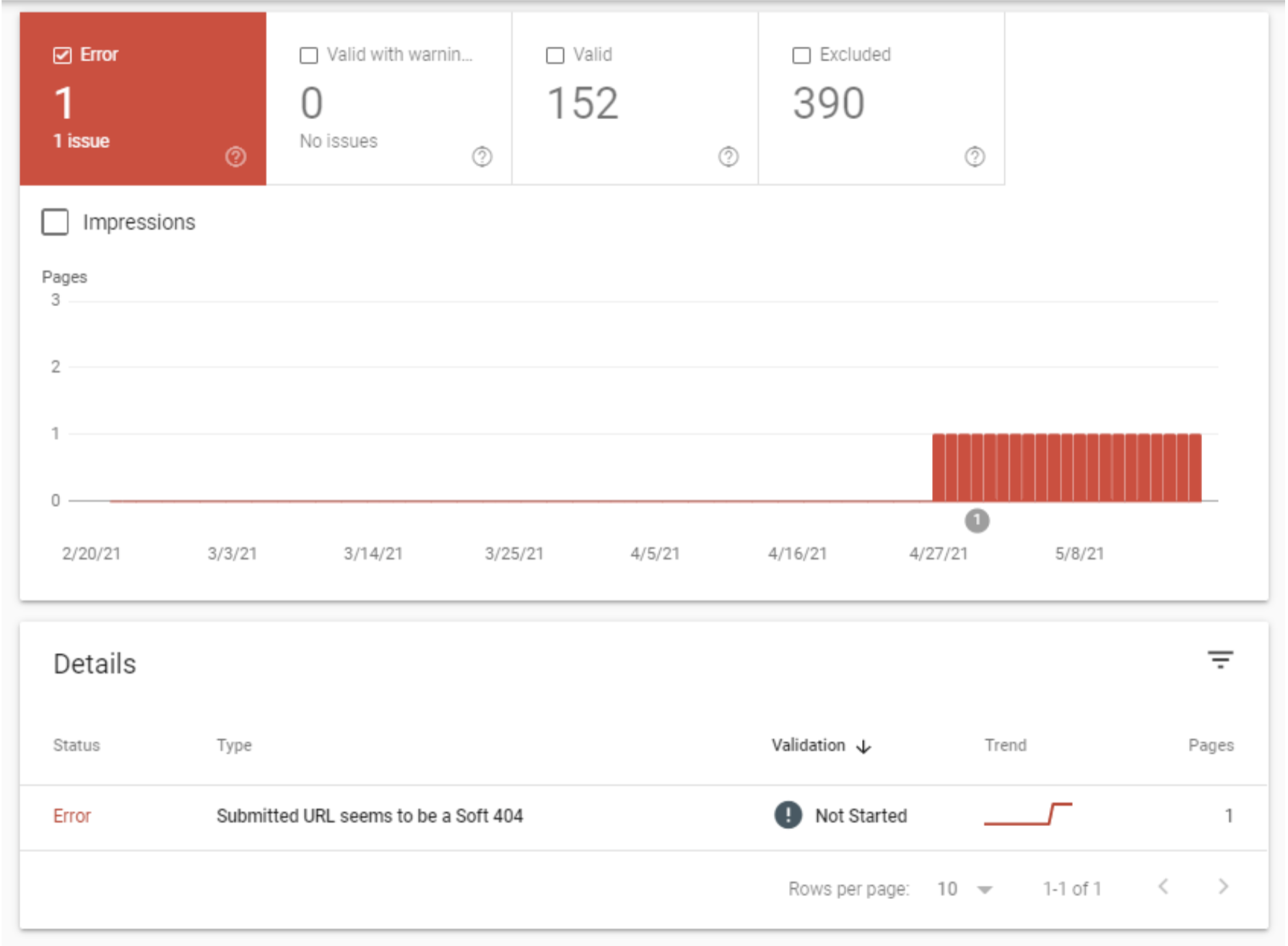
Task: Open the Soft 404 error row
Action: coord(370,816)
